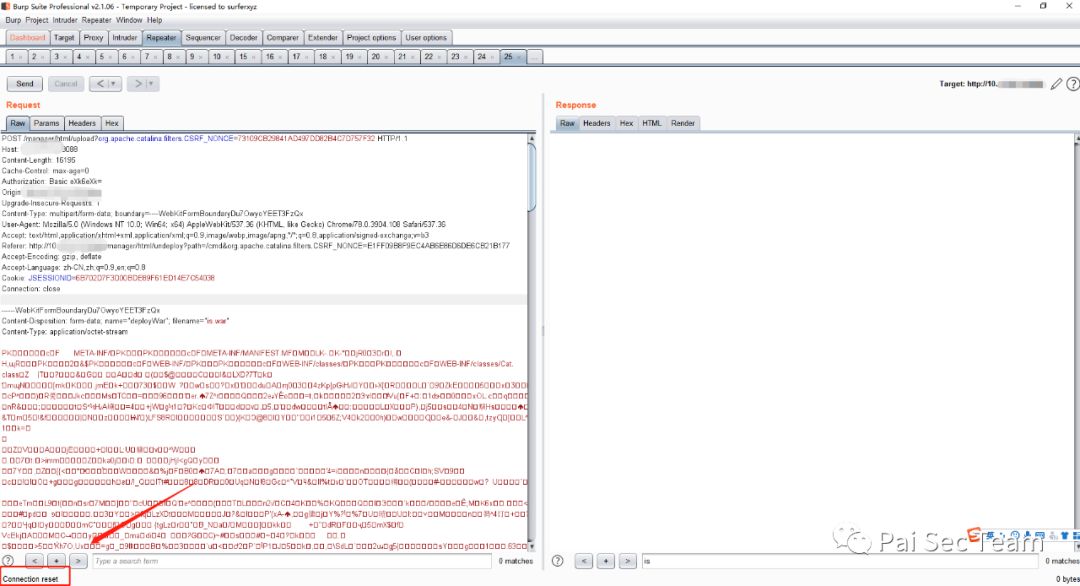Screen dimensions: 1080x586
Task: Open Repeater help question mark icon
Action: click(1072, 84)
